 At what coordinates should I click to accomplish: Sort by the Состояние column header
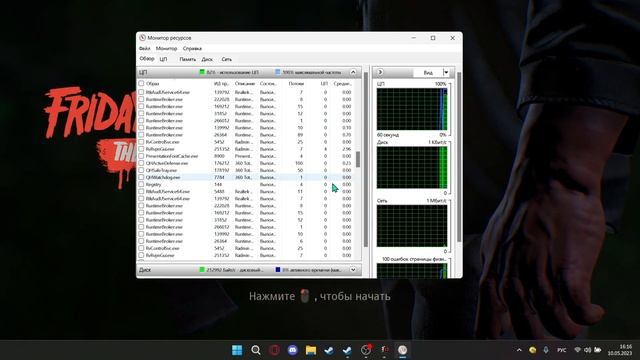269,83
